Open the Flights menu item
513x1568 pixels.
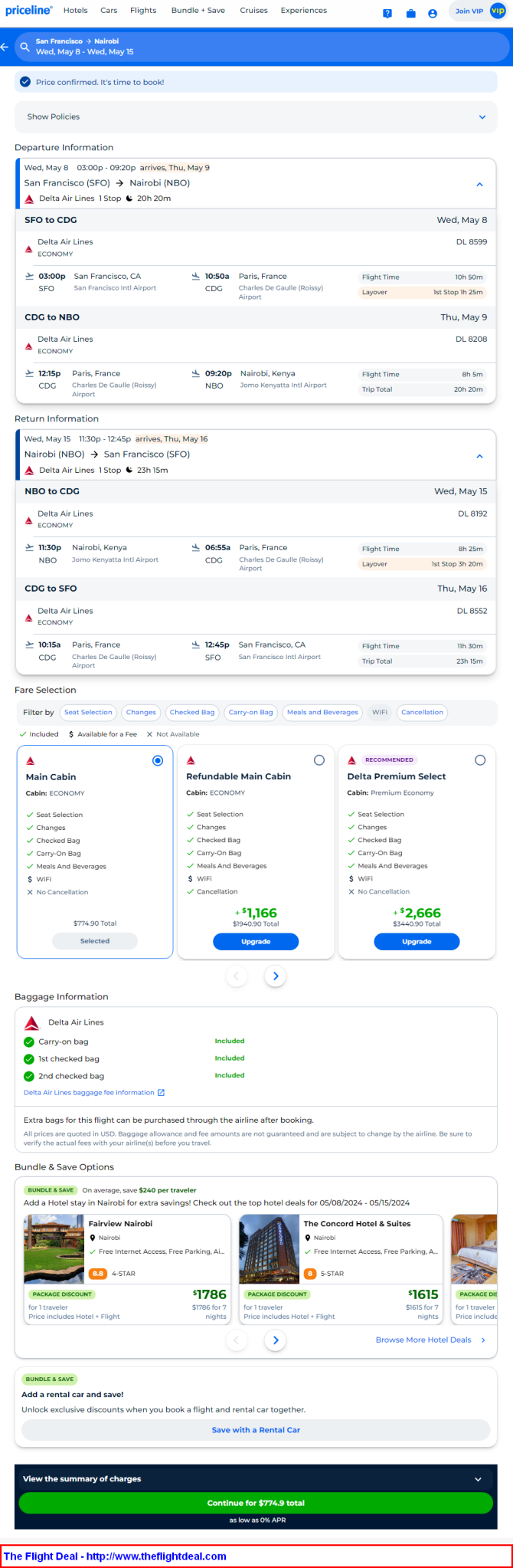(143, 11)
